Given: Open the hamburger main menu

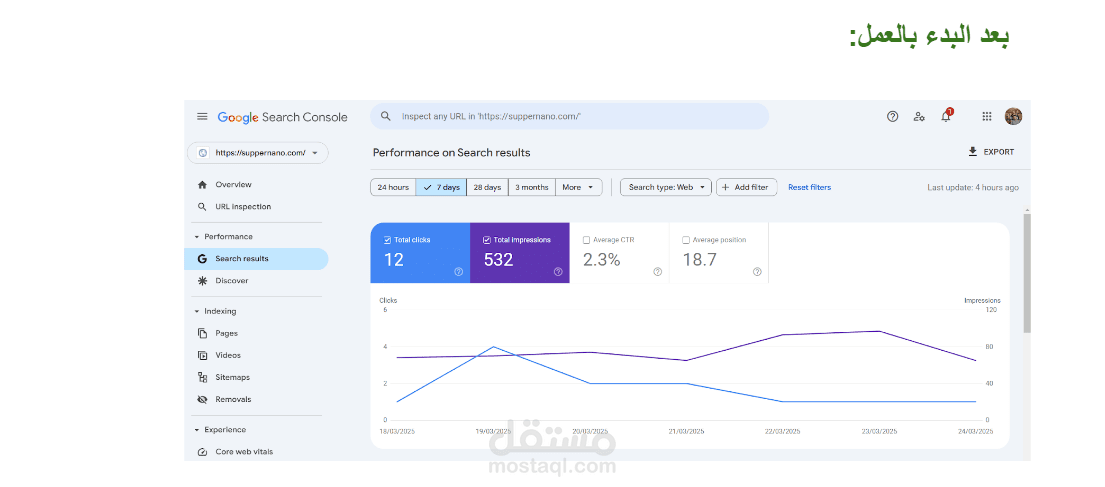Looking at the screenshot, I should [x=202, y=117].
